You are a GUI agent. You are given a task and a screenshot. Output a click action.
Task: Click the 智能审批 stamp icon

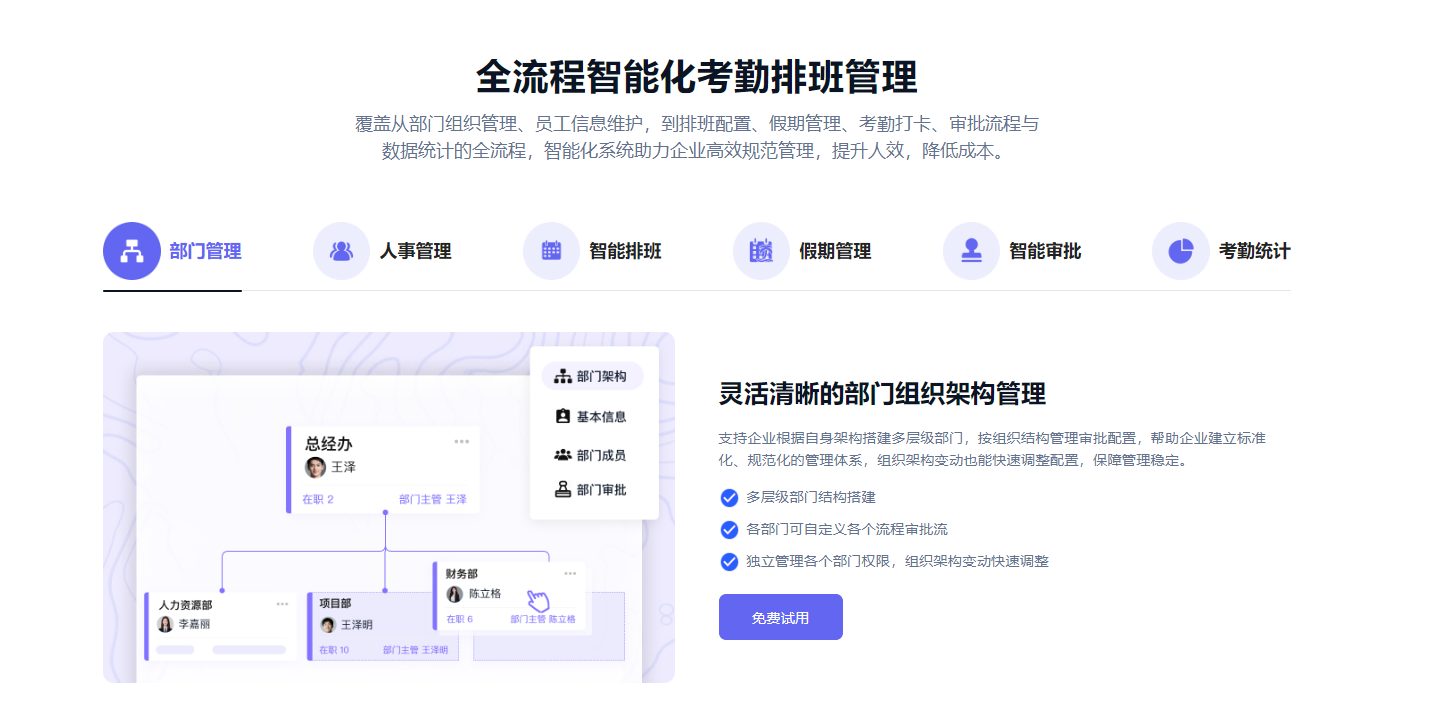click(x=971, y=251)
